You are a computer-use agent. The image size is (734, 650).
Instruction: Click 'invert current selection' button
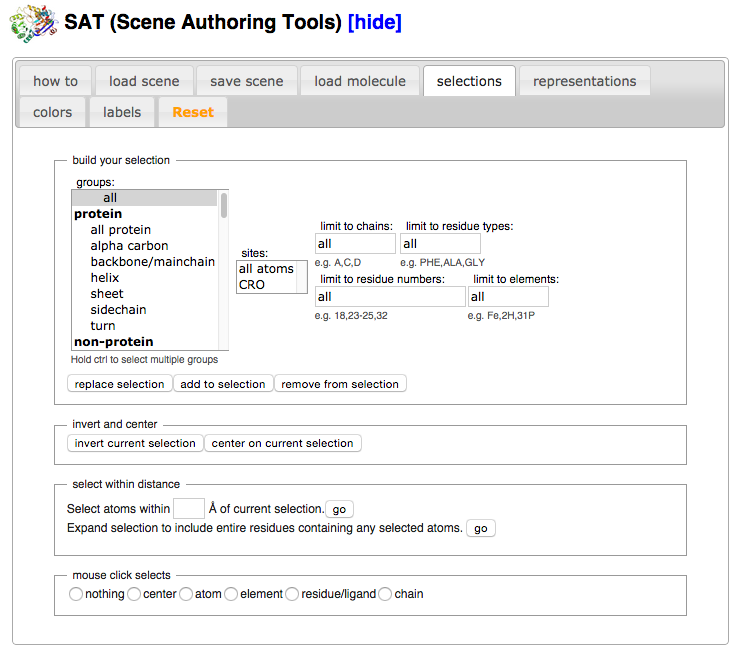tap(135, 443)
